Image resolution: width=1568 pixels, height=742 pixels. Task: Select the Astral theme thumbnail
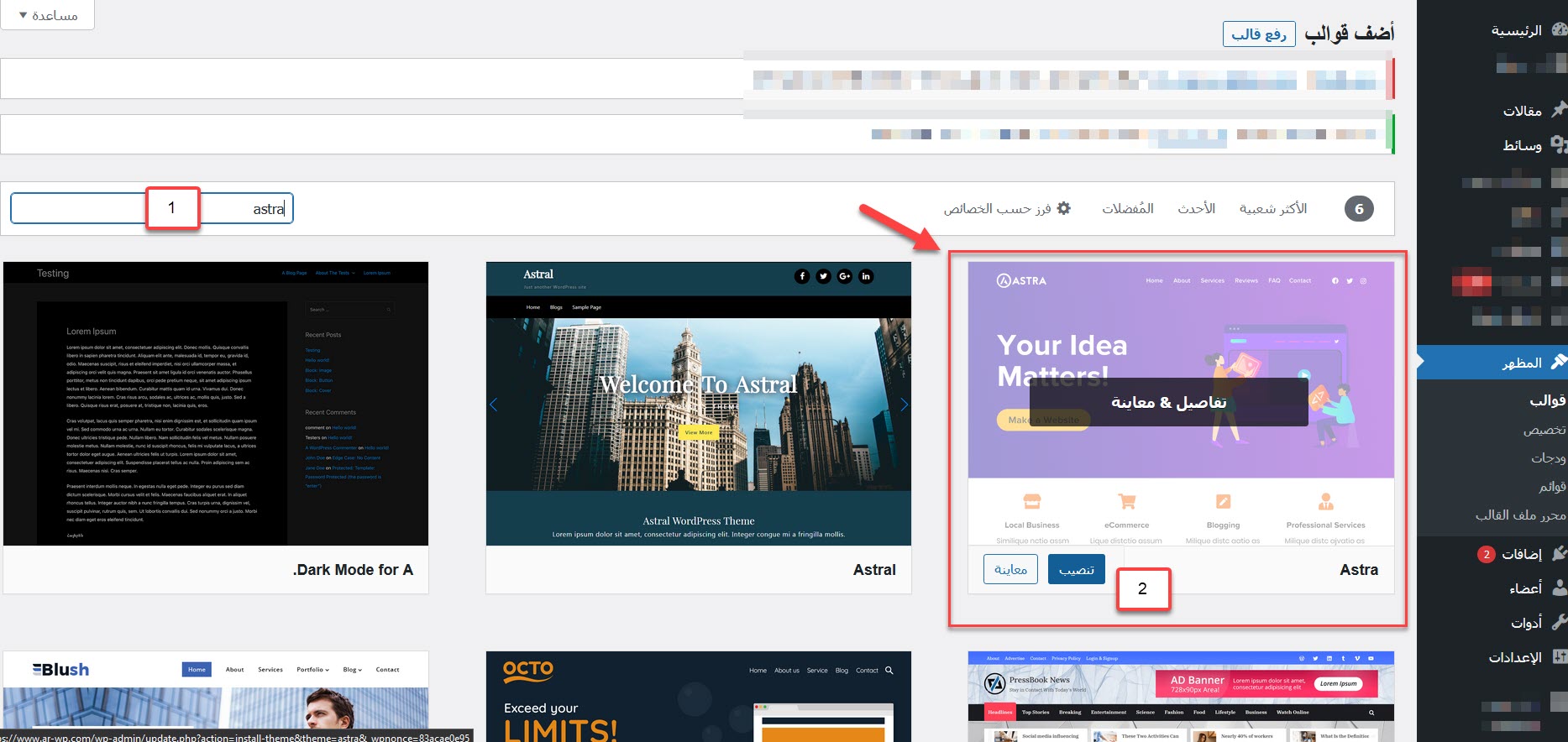tap(698, 404)
